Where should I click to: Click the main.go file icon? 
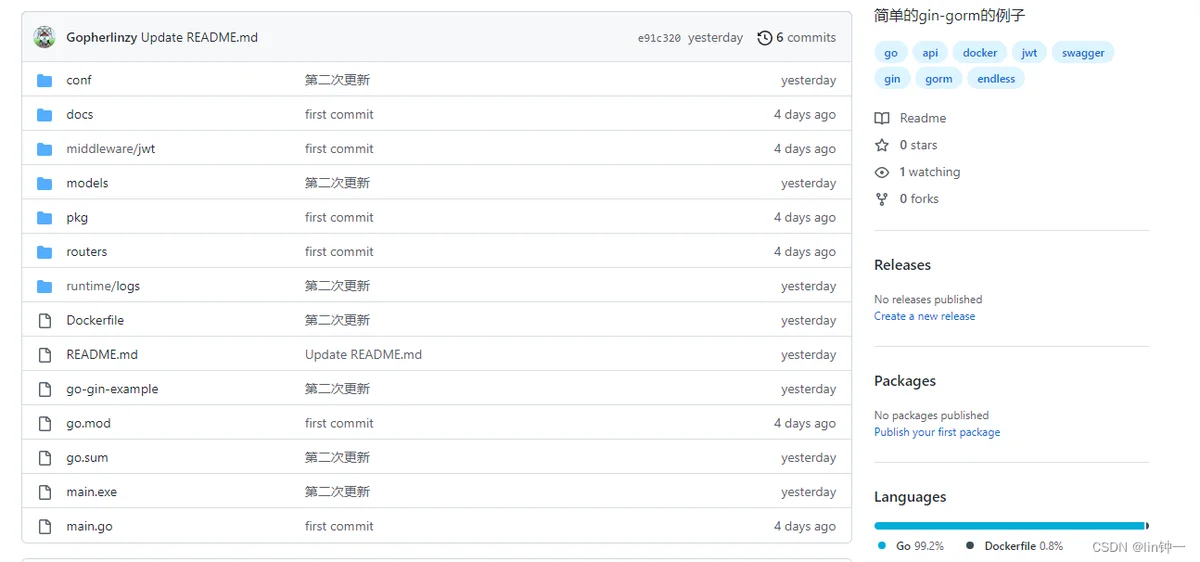click(44, 526)
